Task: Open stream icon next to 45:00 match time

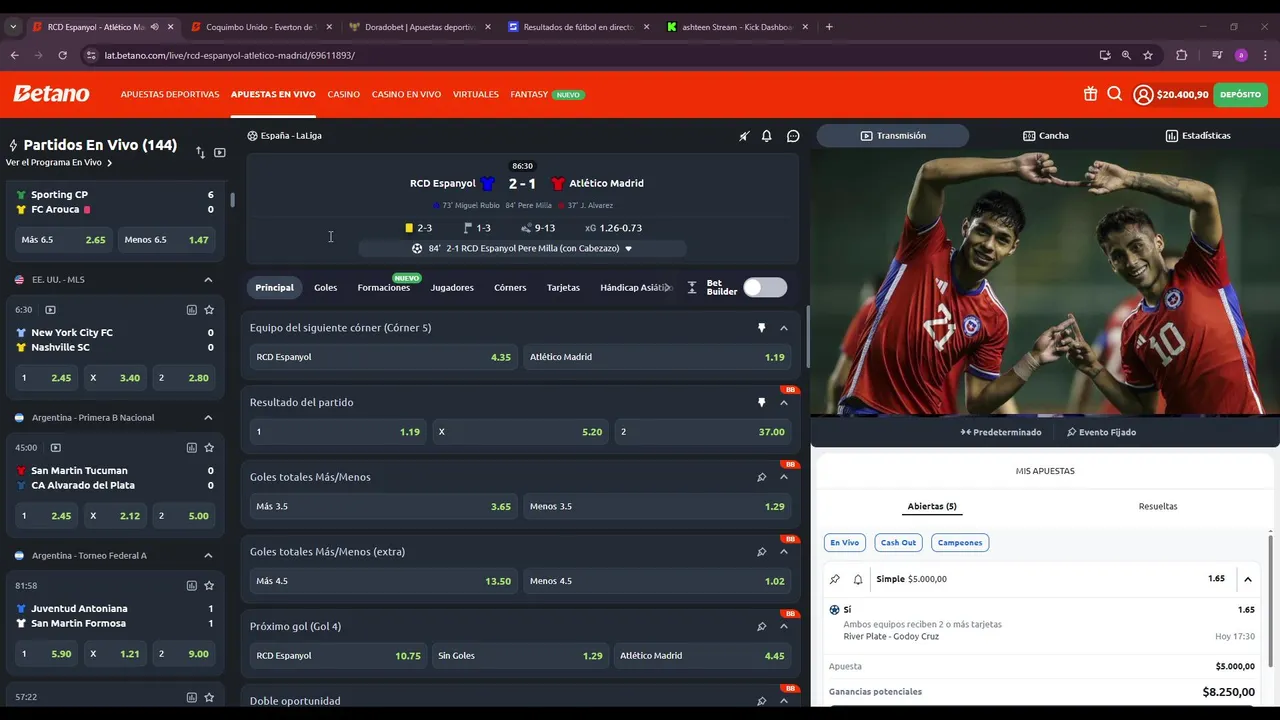Action: tap(56, 448)
